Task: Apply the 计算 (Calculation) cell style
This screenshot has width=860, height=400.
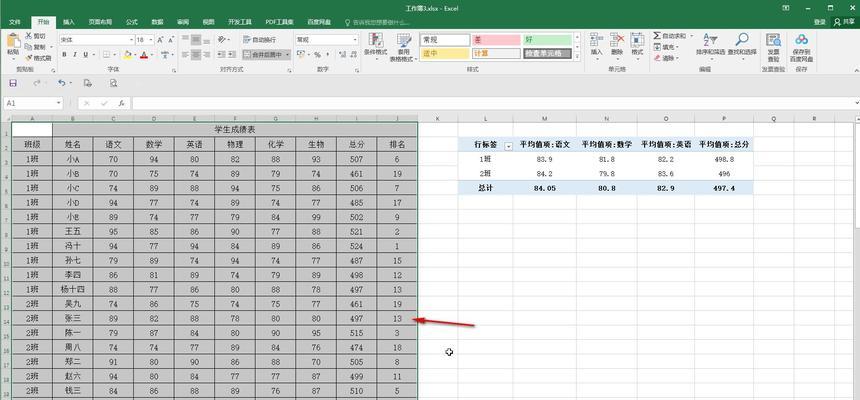Action: click(496, 54)
